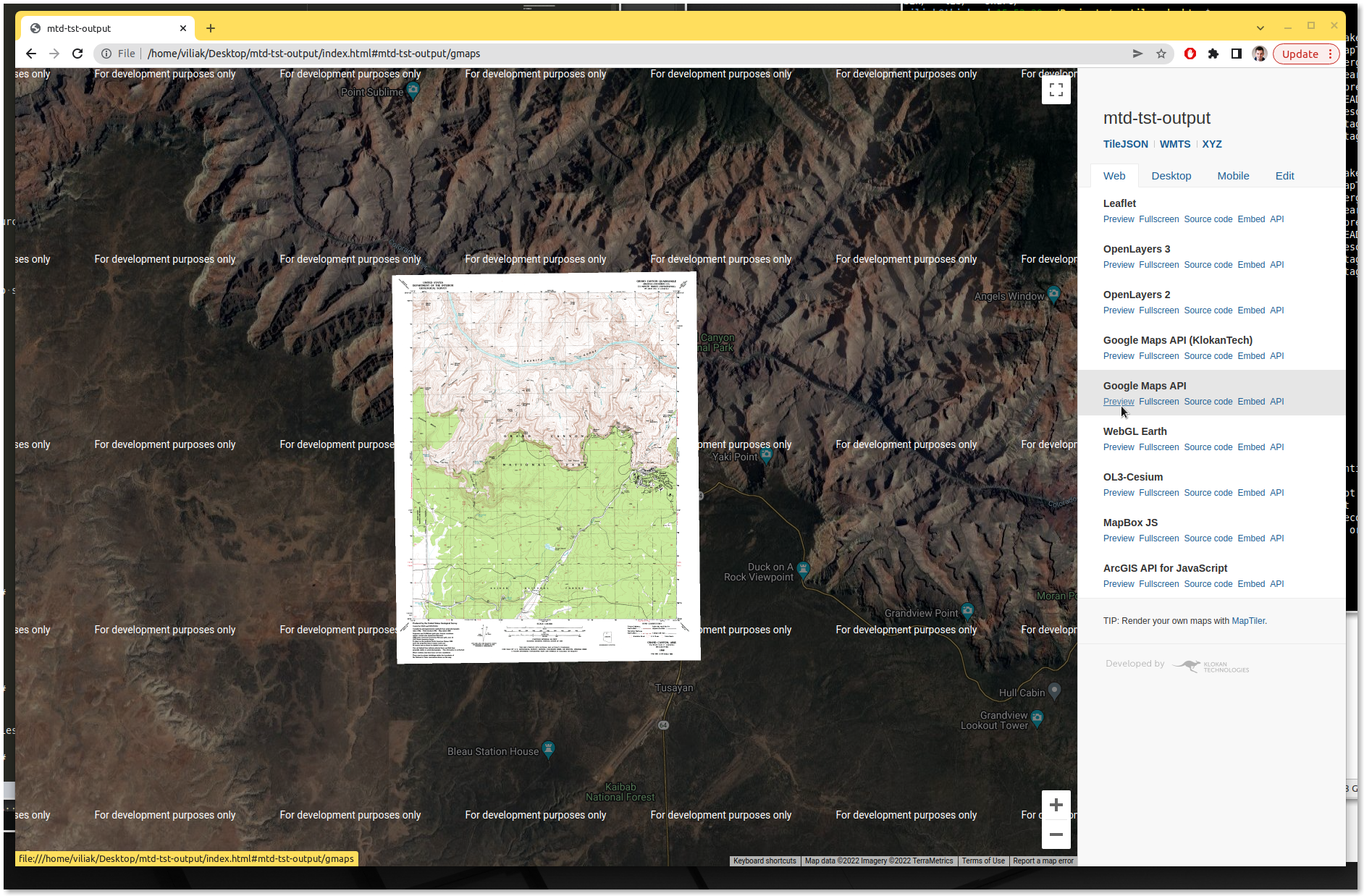Viewport: 1364px width, 896px height.
Task: Open the Grandview Lookout Tower marker
Action: pyautogui.click(x=1037, y=718)
